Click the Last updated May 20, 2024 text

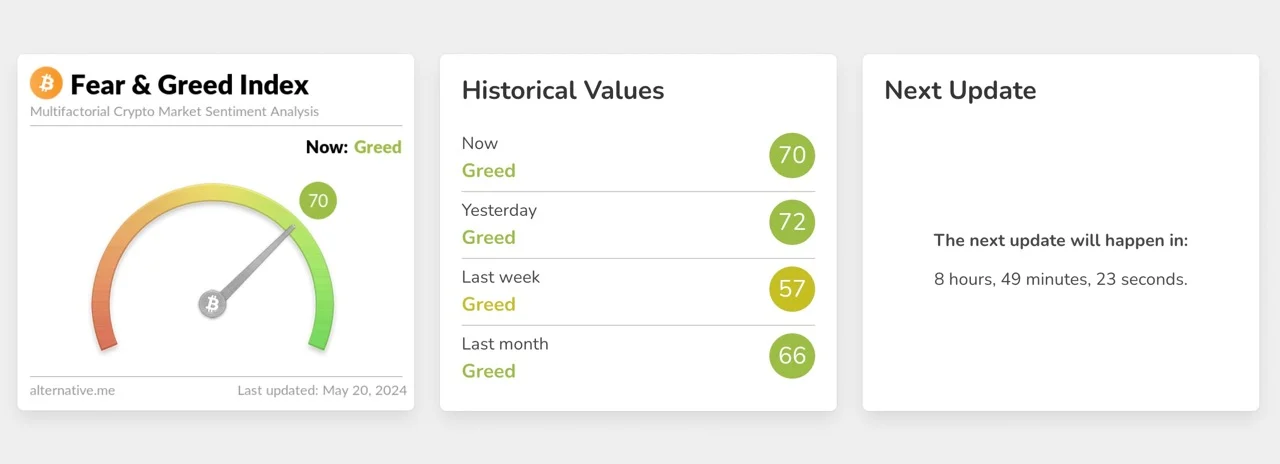pyautogui.click(x=322, y=390)
